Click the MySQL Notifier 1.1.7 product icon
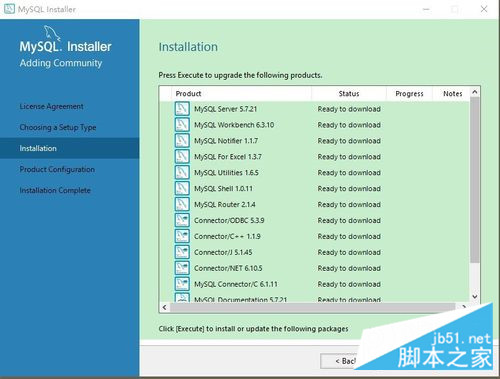The image size is (500, 379). (182, 141)
